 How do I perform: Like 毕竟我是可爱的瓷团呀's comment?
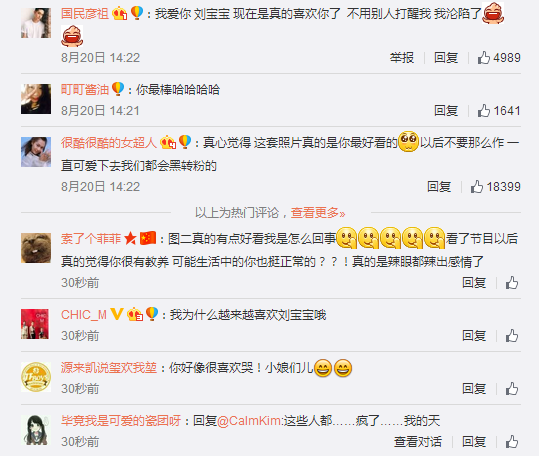pyautogui.click(x=512, y=442)
